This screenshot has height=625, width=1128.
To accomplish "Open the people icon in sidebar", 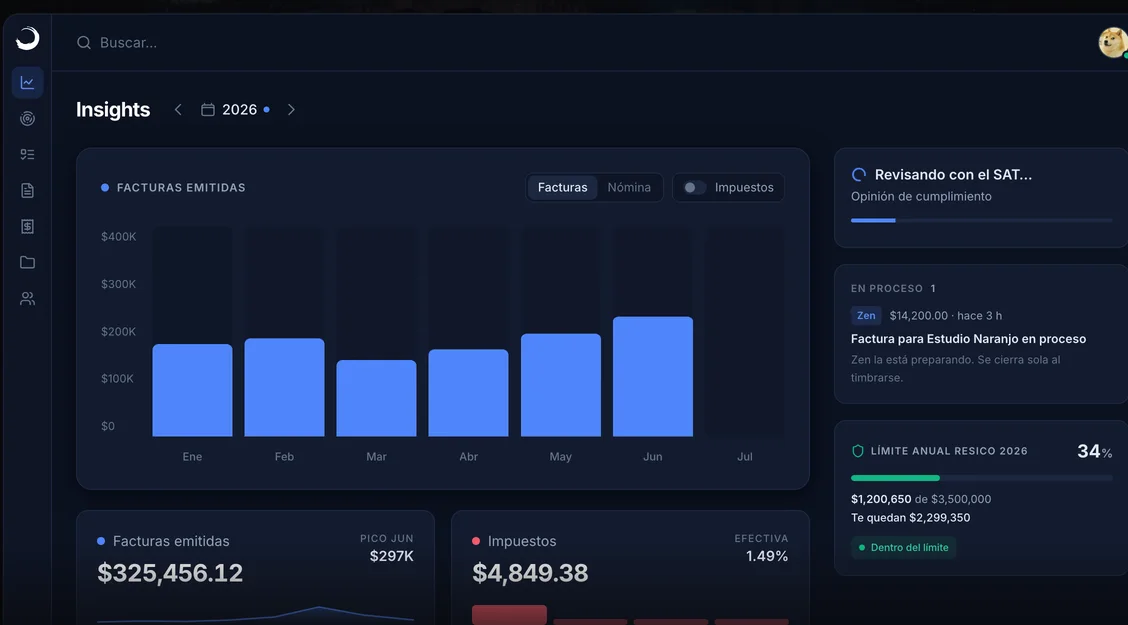I will tap(27, 298).
